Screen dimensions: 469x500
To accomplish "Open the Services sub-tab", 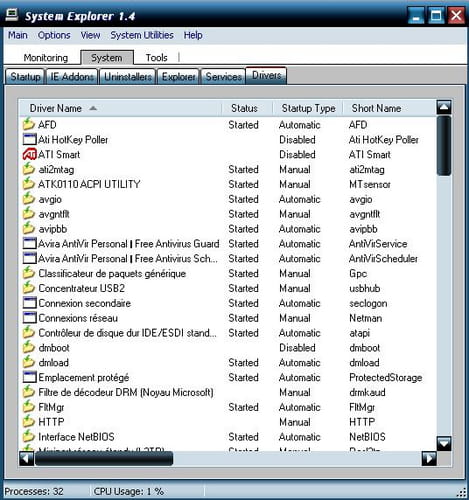I will [x=223, y=77].
